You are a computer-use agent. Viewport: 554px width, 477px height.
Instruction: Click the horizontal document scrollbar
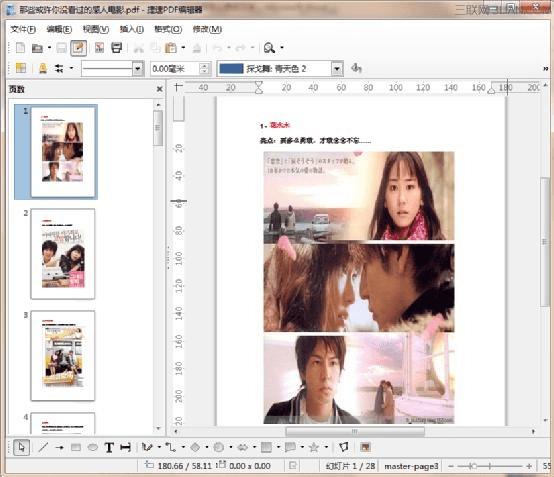(355, 431)
